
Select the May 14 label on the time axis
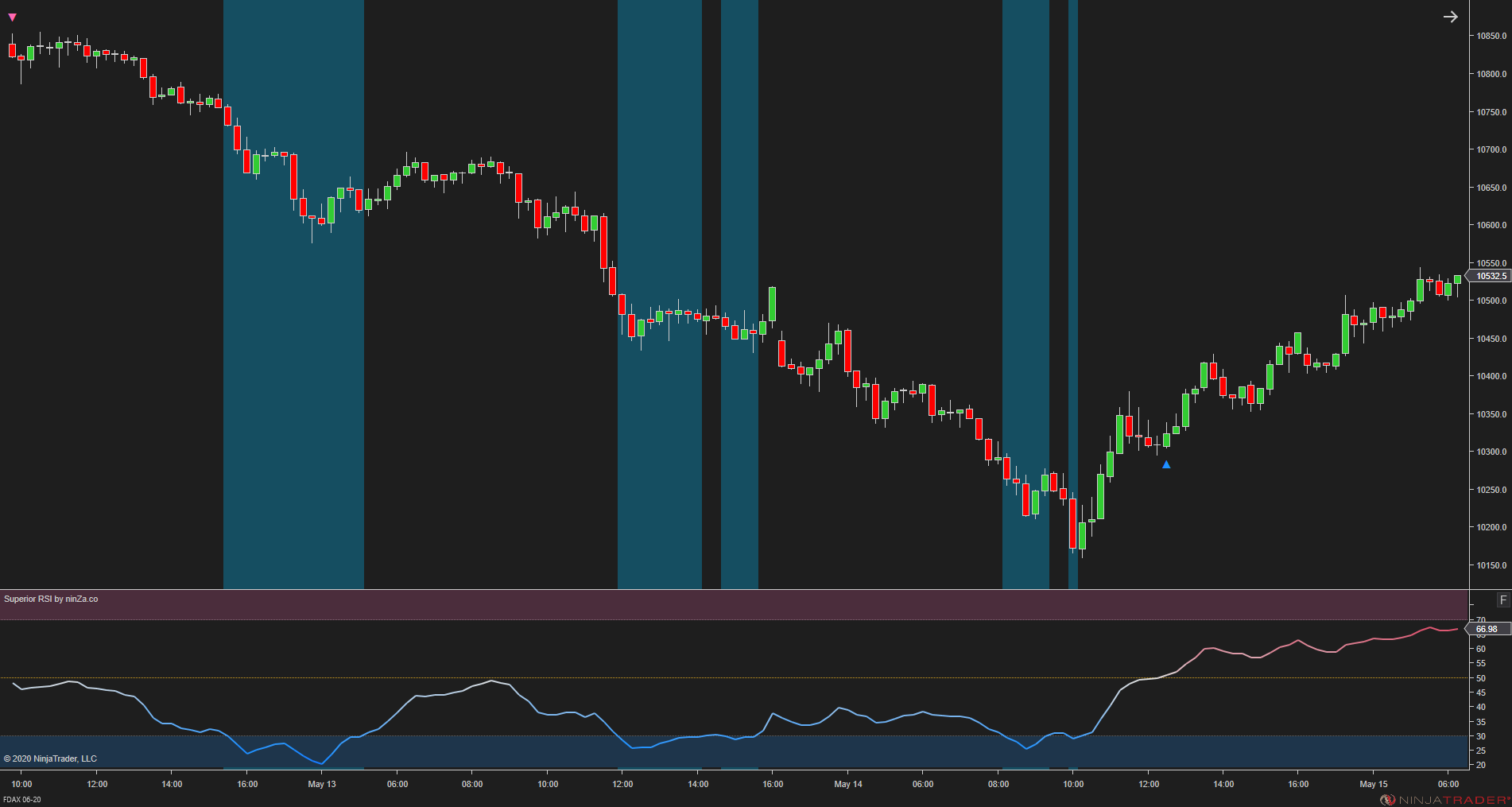coord(847,784)
